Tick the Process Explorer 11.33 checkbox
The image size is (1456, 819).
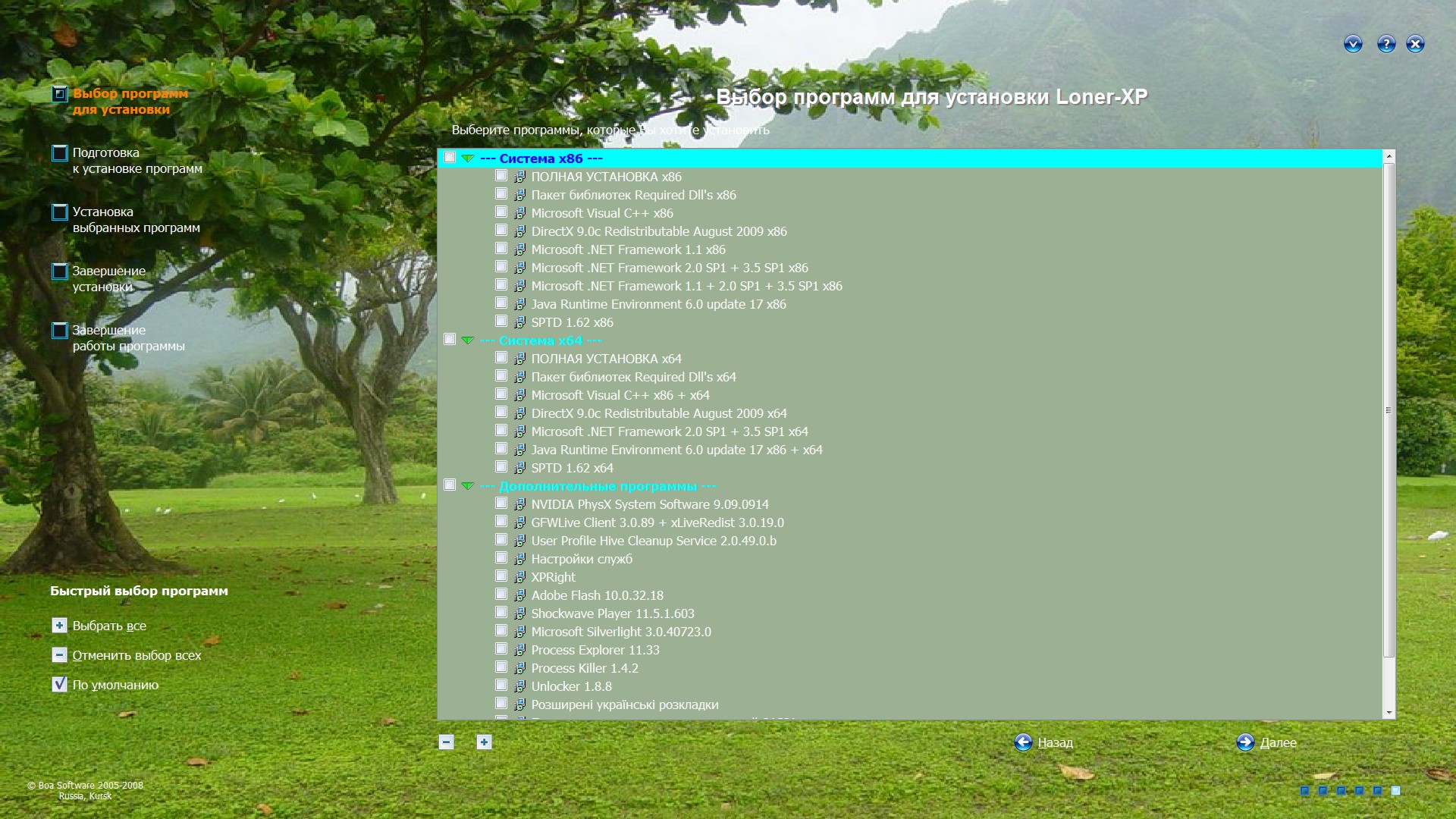pyautogui.click(x=501, y=649)
